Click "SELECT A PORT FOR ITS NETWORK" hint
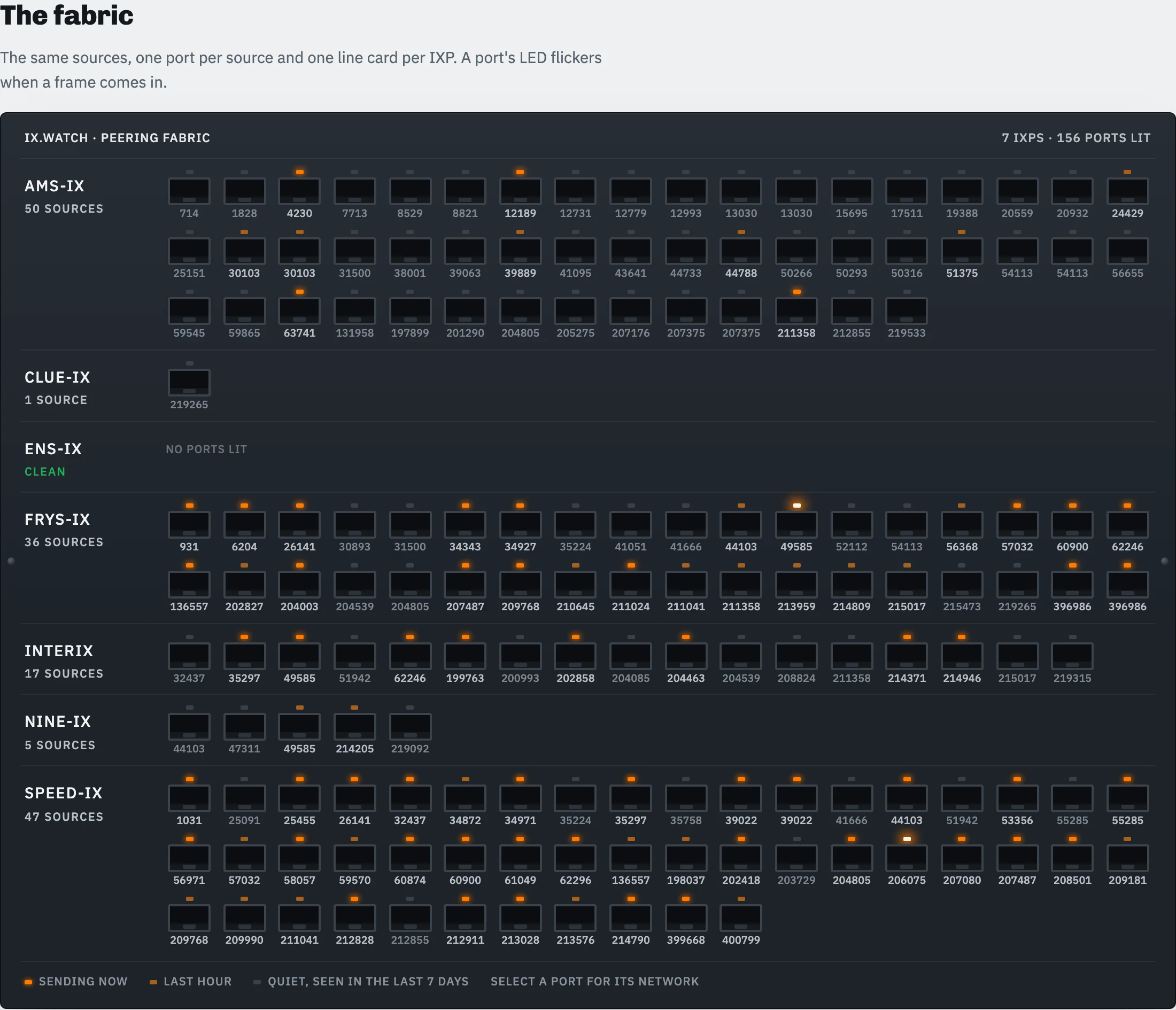This screenshot has width=1176, height=1010. (x=595, y=982)
